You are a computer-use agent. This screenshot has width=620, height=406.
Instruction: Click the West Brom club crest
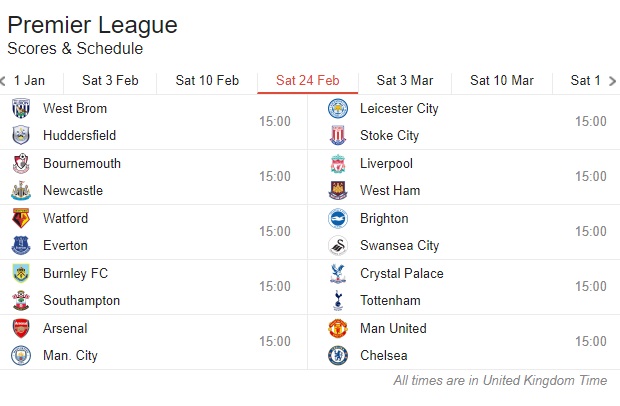21,108
